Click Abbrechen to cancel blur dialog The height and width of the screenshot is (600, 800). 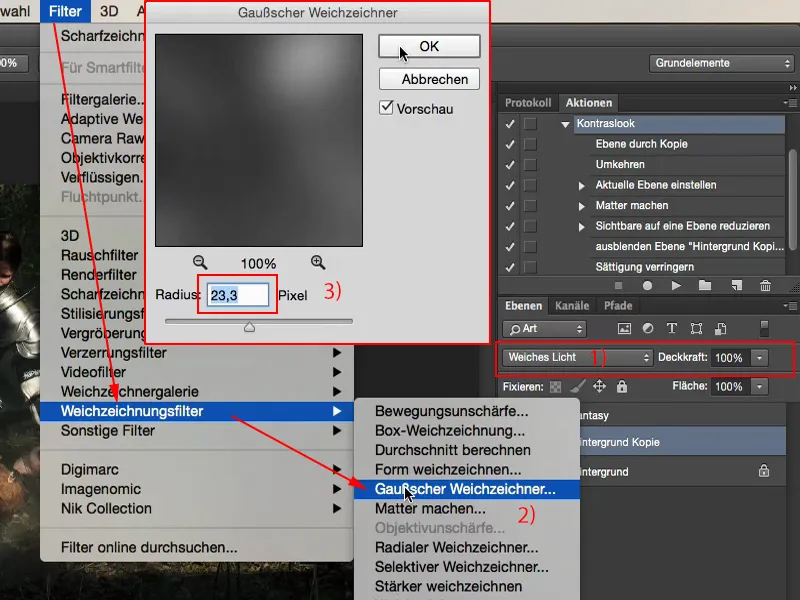[429, 79]
